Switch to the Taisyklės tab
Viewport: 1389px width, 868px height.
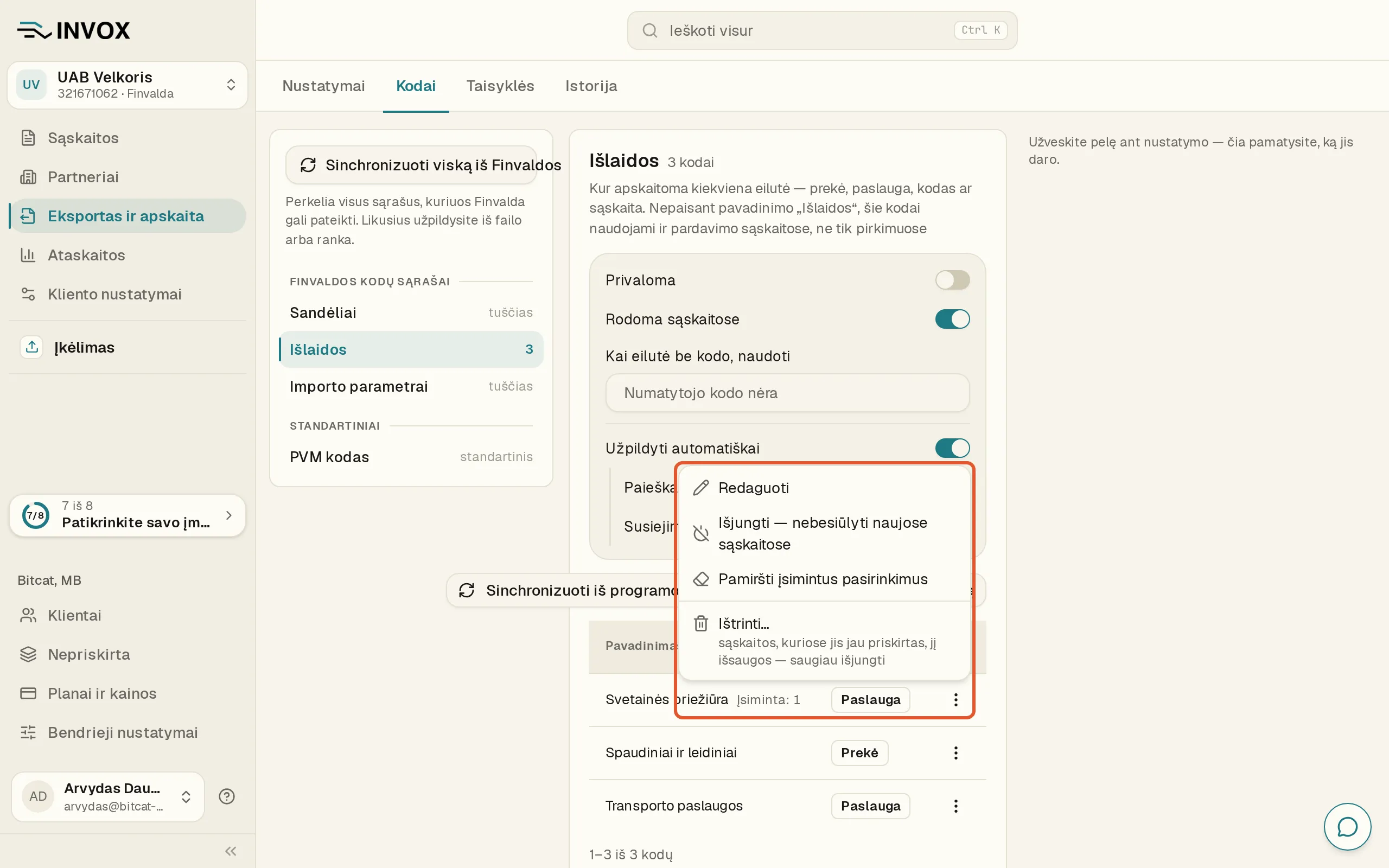point(500,86)
